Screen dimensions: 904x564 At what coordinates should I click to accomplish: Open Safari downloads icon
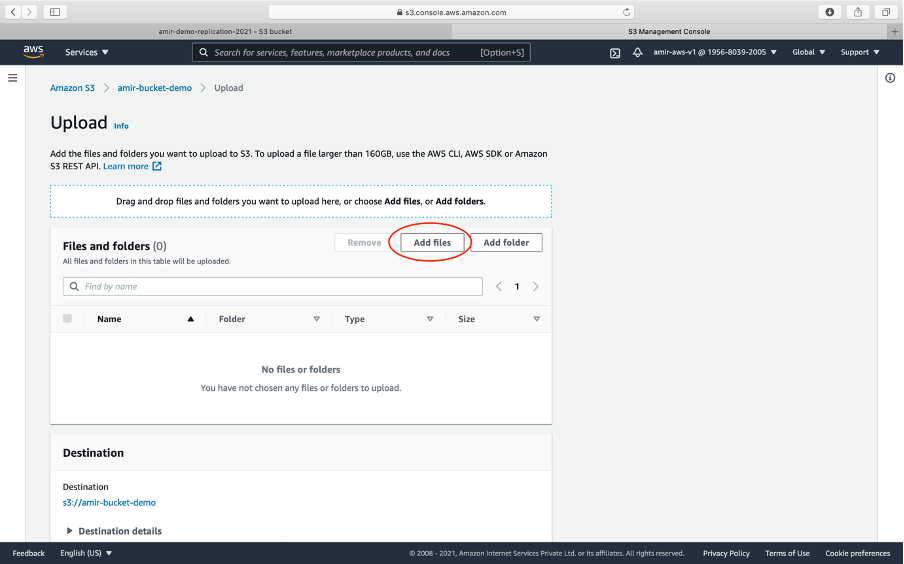click(x=830, y=12)
